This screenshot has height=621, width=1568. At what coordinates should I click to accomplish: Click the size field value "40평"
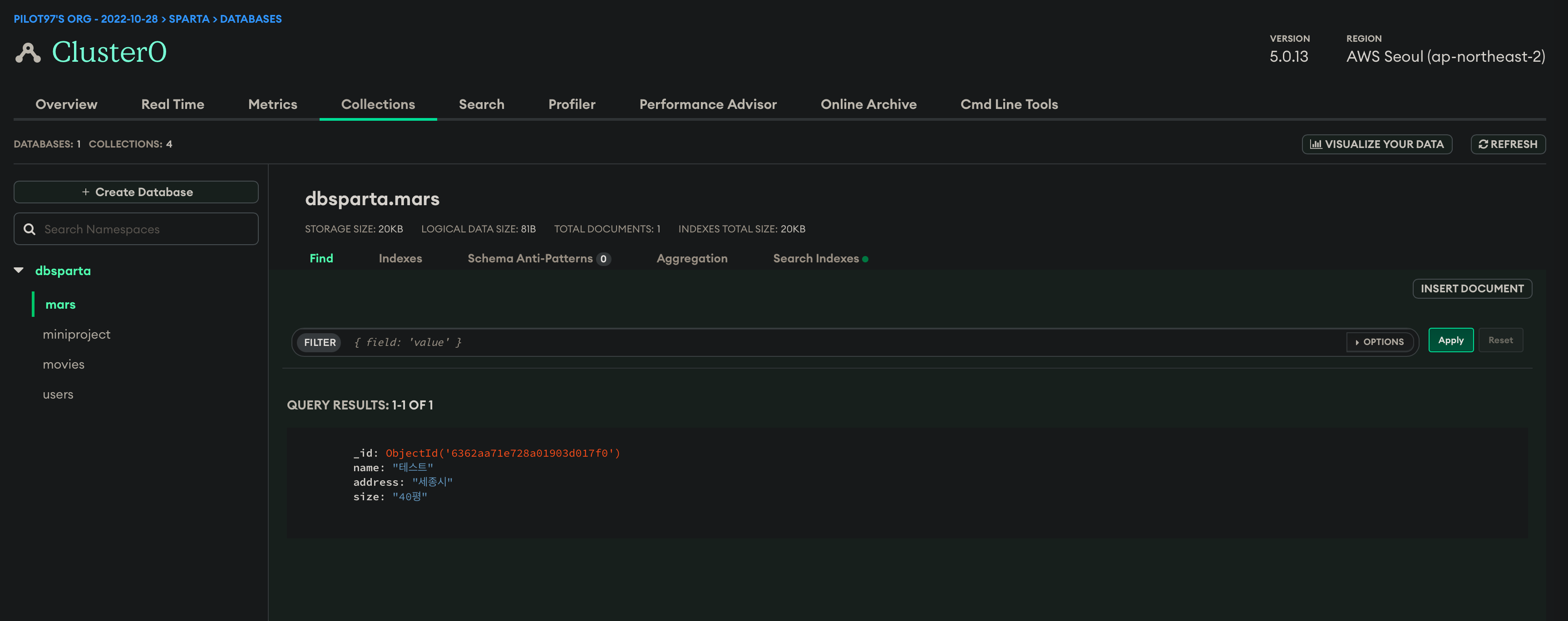[409, 497]
